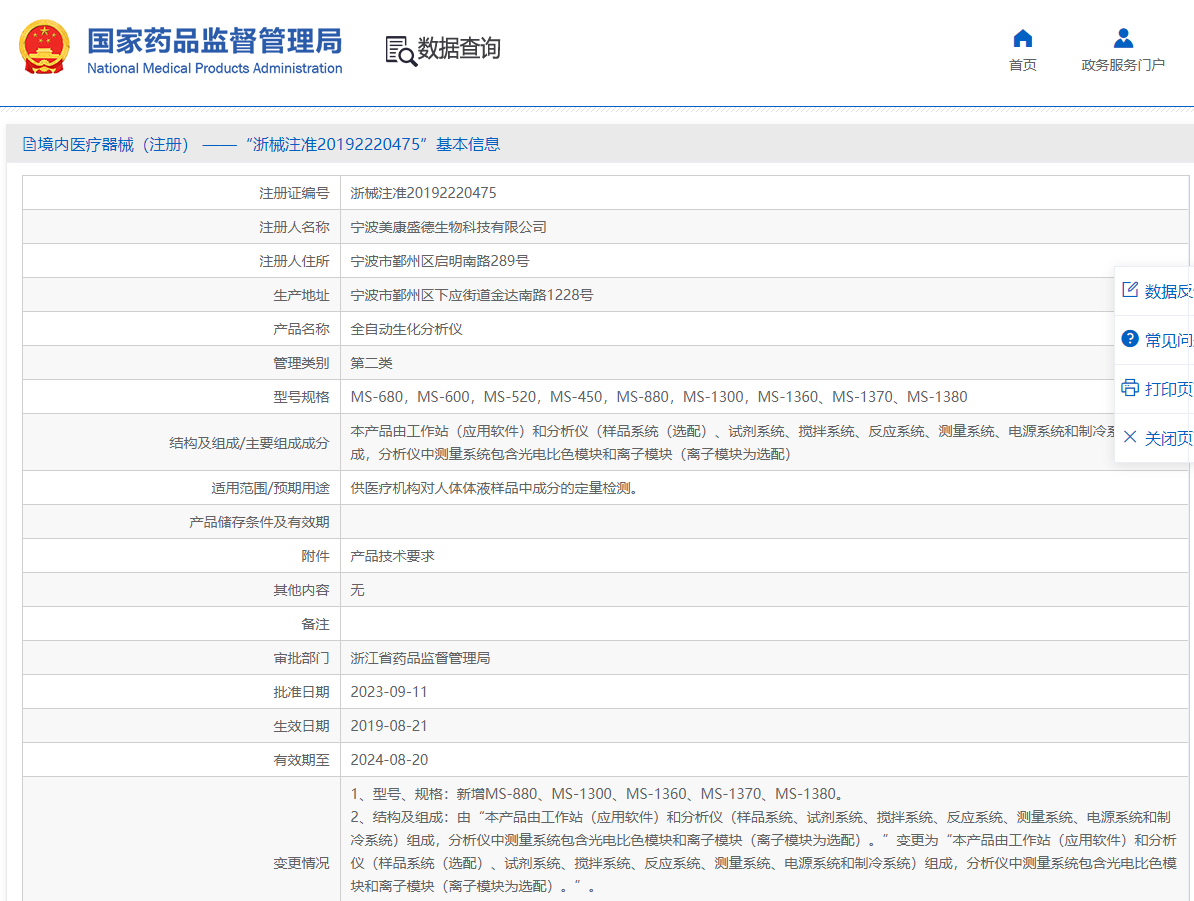Open the 首页 link text
1194x901 pixels.
coord(1023,65)
